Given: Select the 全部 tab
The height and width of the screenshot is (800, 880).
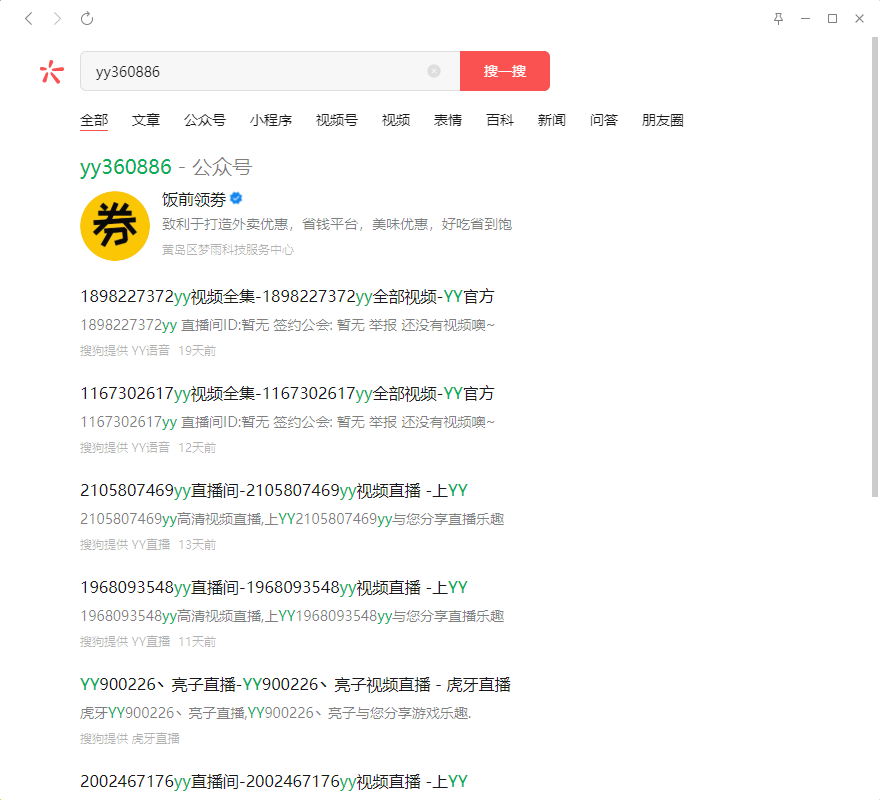Looking at the screenshot, I should [94, 120].
